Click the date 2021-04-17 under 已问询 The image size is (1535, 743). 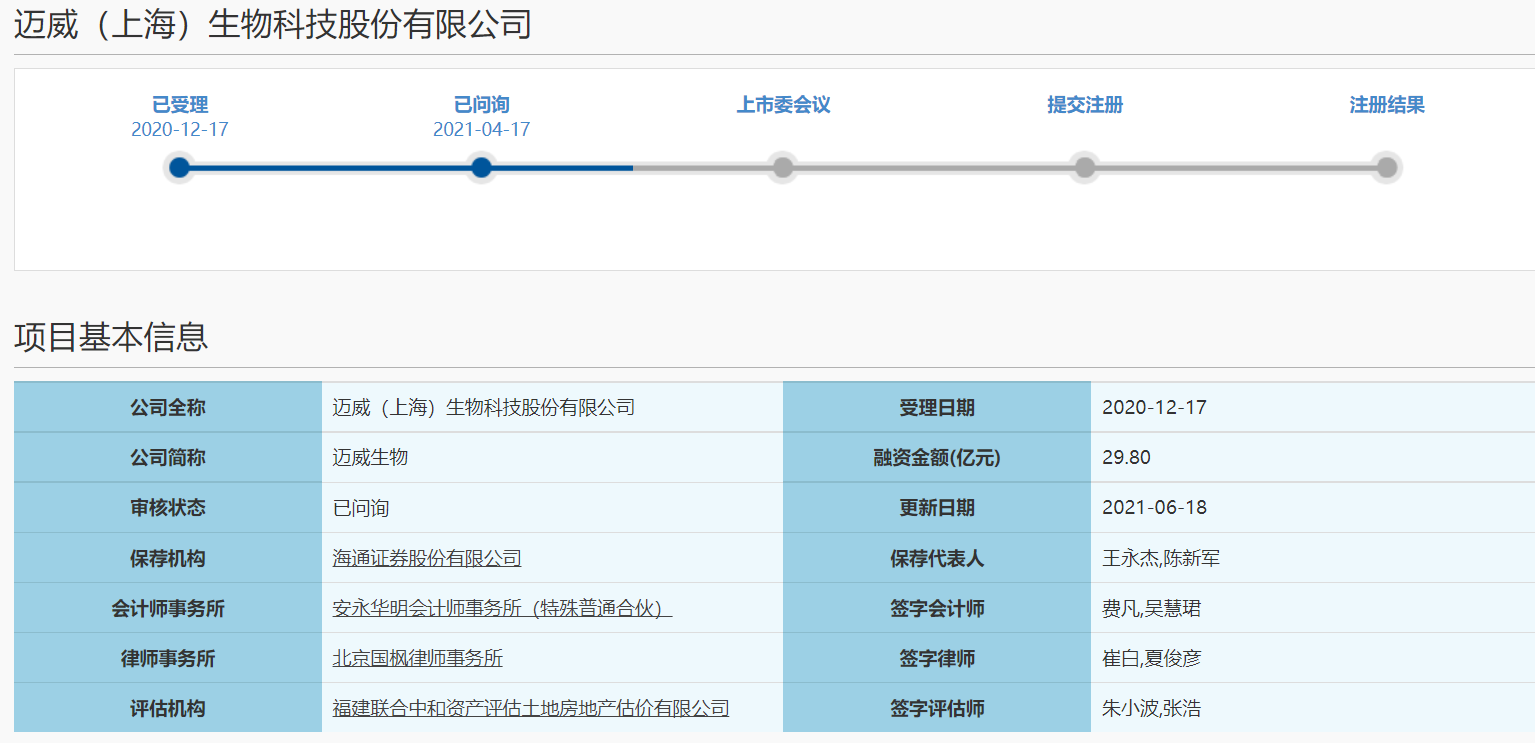point(482,130)
